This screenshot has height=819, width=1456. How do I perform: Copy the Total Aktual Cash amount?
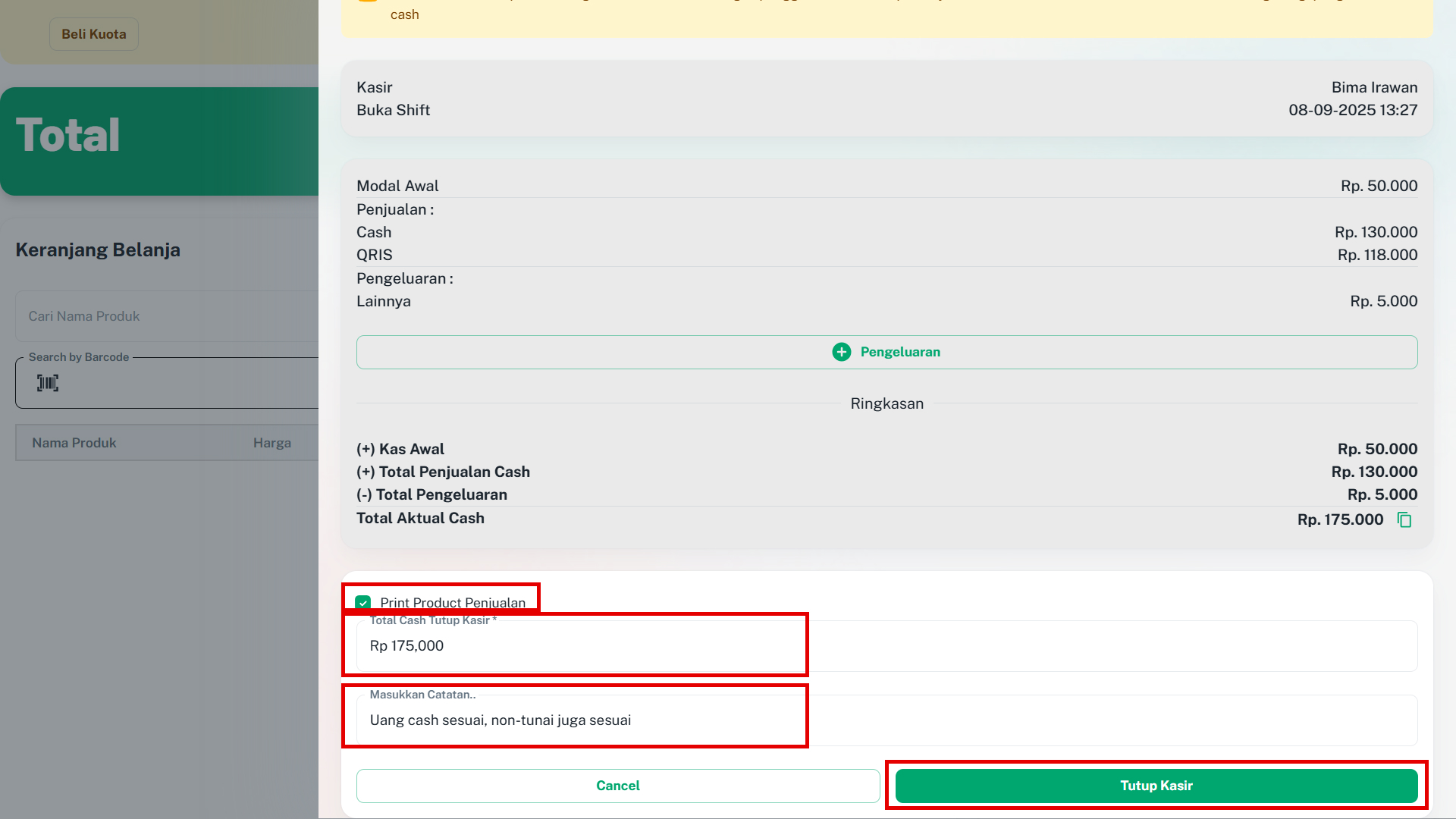(1404, 520)
